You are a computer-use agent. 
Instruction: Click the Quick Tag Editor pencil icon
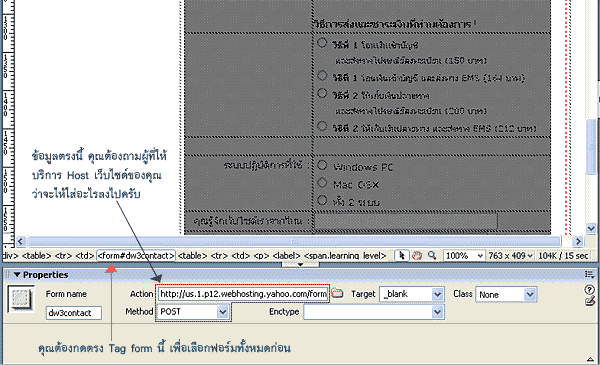590,301
